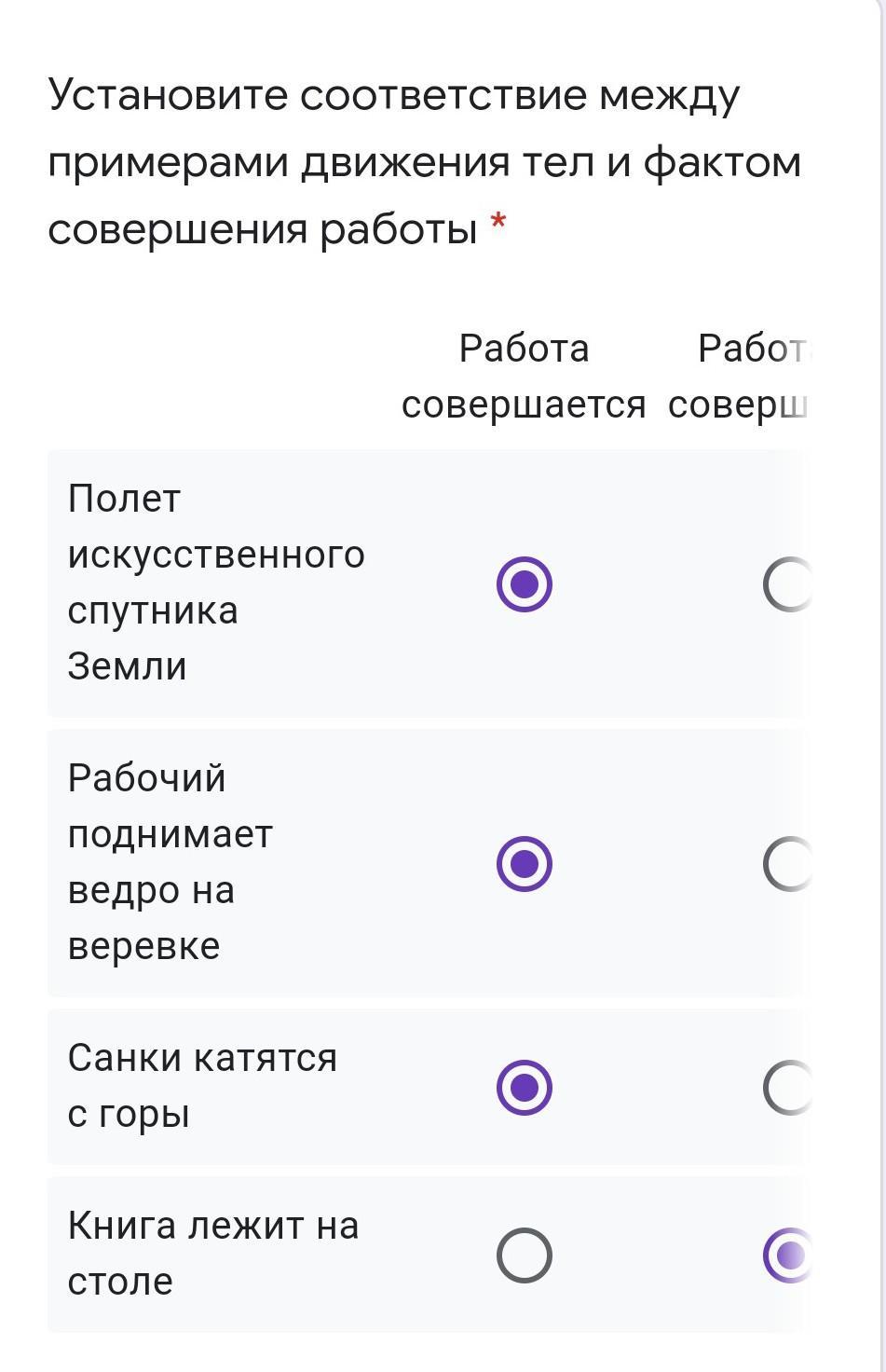886x1372 pixels.
Task: Click the row label 'Книга лежит на столе'
Action: 212,1254
